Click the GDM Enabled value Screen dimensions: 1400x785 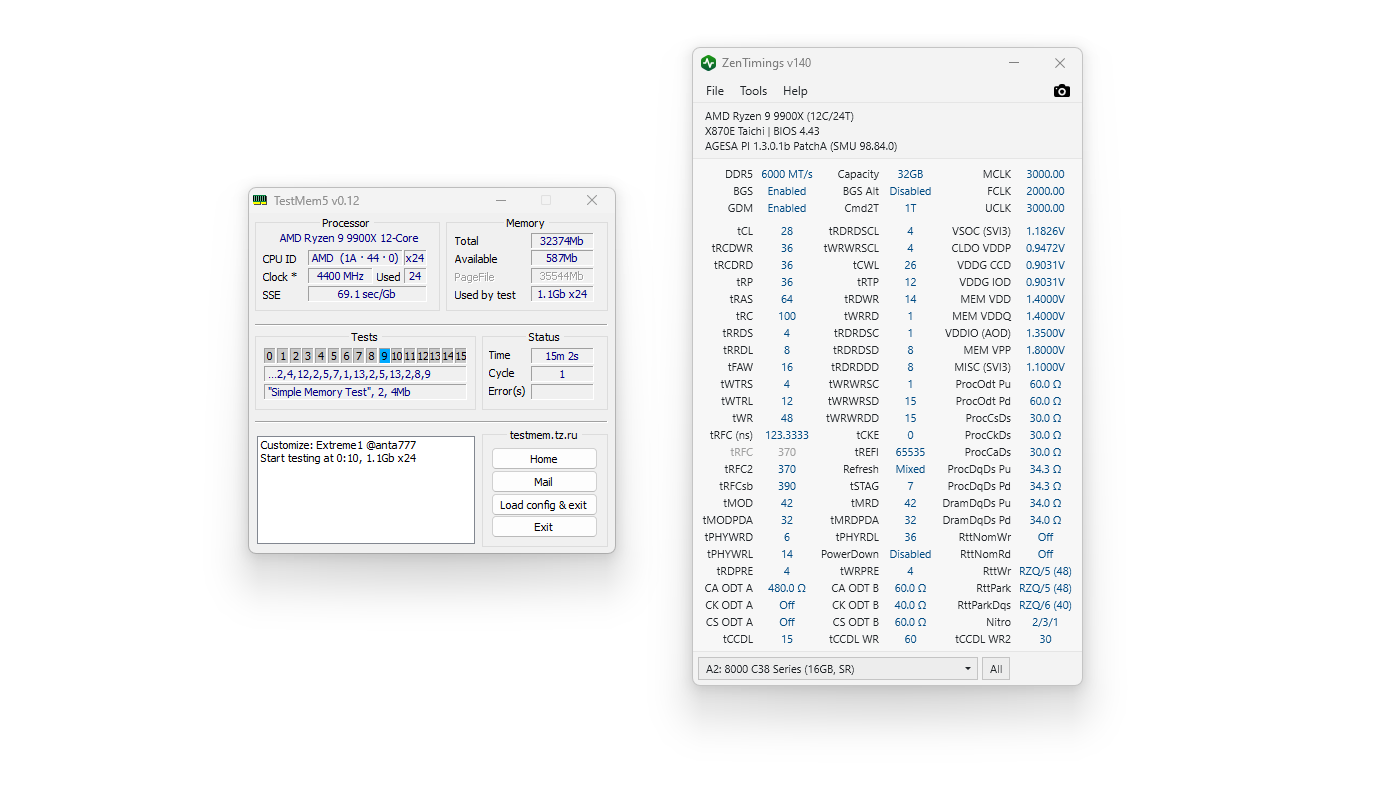(x=787, y=208)
